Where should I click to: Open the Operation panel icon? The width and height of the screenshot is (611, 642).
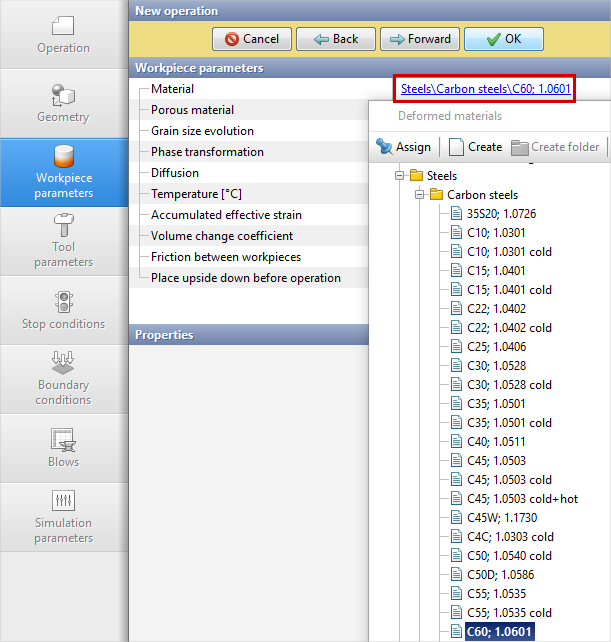63,25
